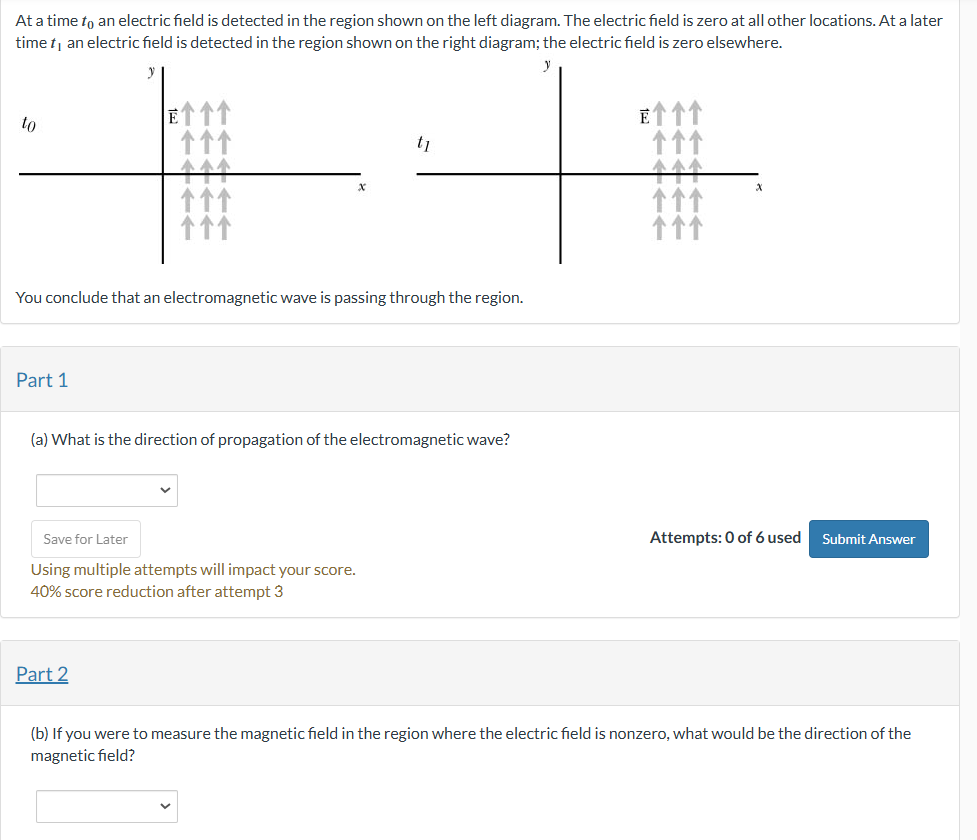This screenshot has width=977, height=840.
Task: Open the magnetic field direction dropdown
Action: 106,806
